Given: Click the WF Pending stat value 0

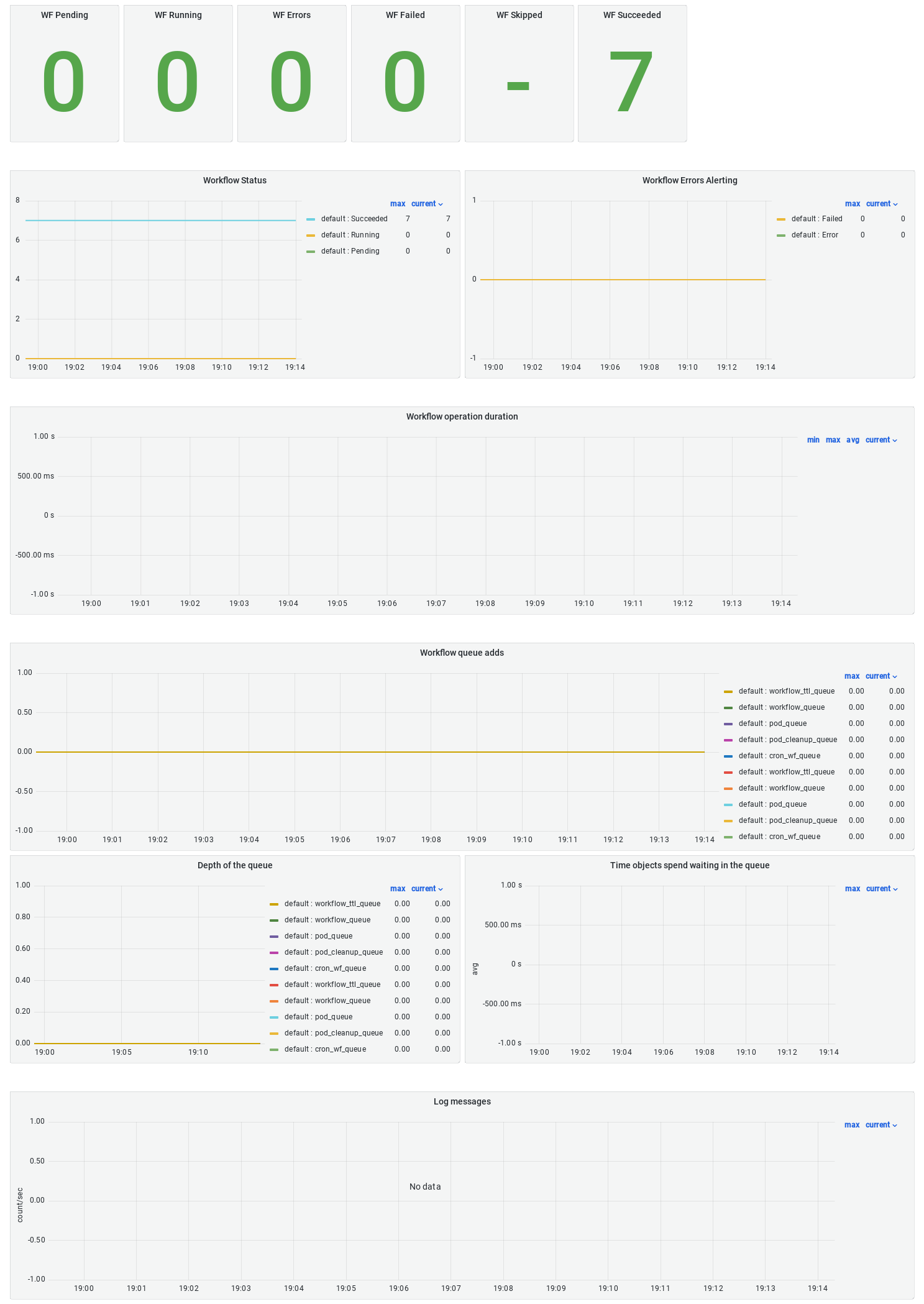Looking at the screenshot, I should (64, 82).
